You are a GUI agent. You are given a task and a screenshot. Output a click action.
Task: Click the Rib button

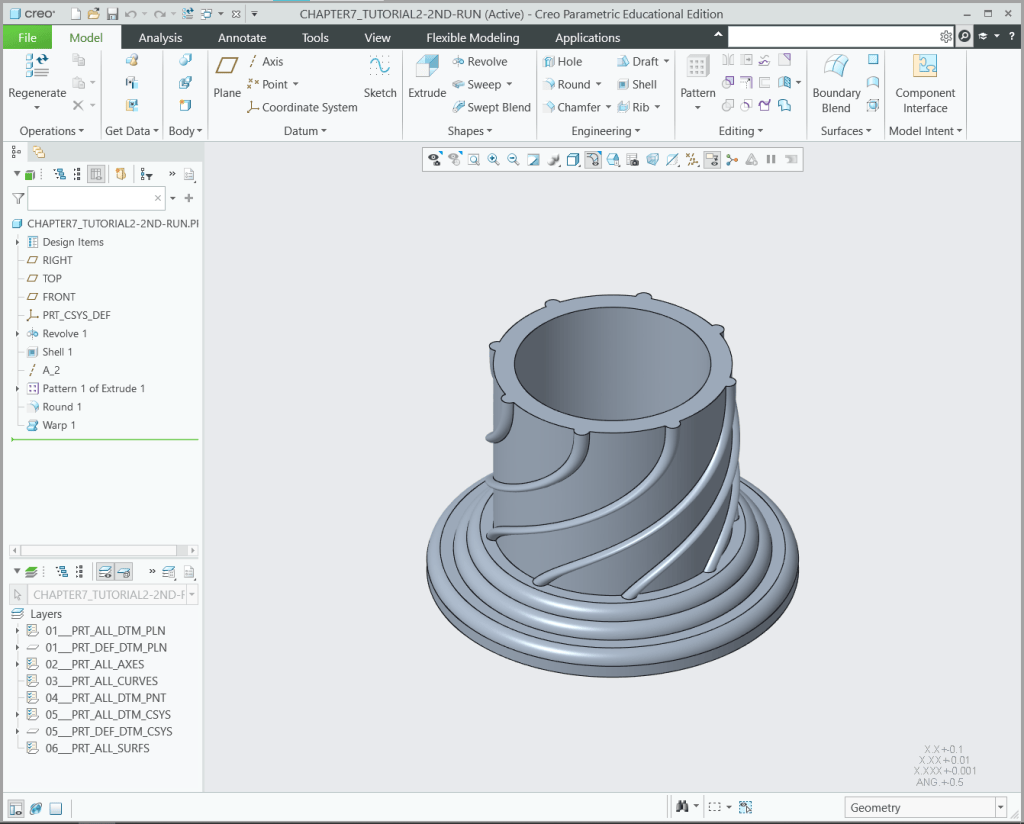[633, 107]
